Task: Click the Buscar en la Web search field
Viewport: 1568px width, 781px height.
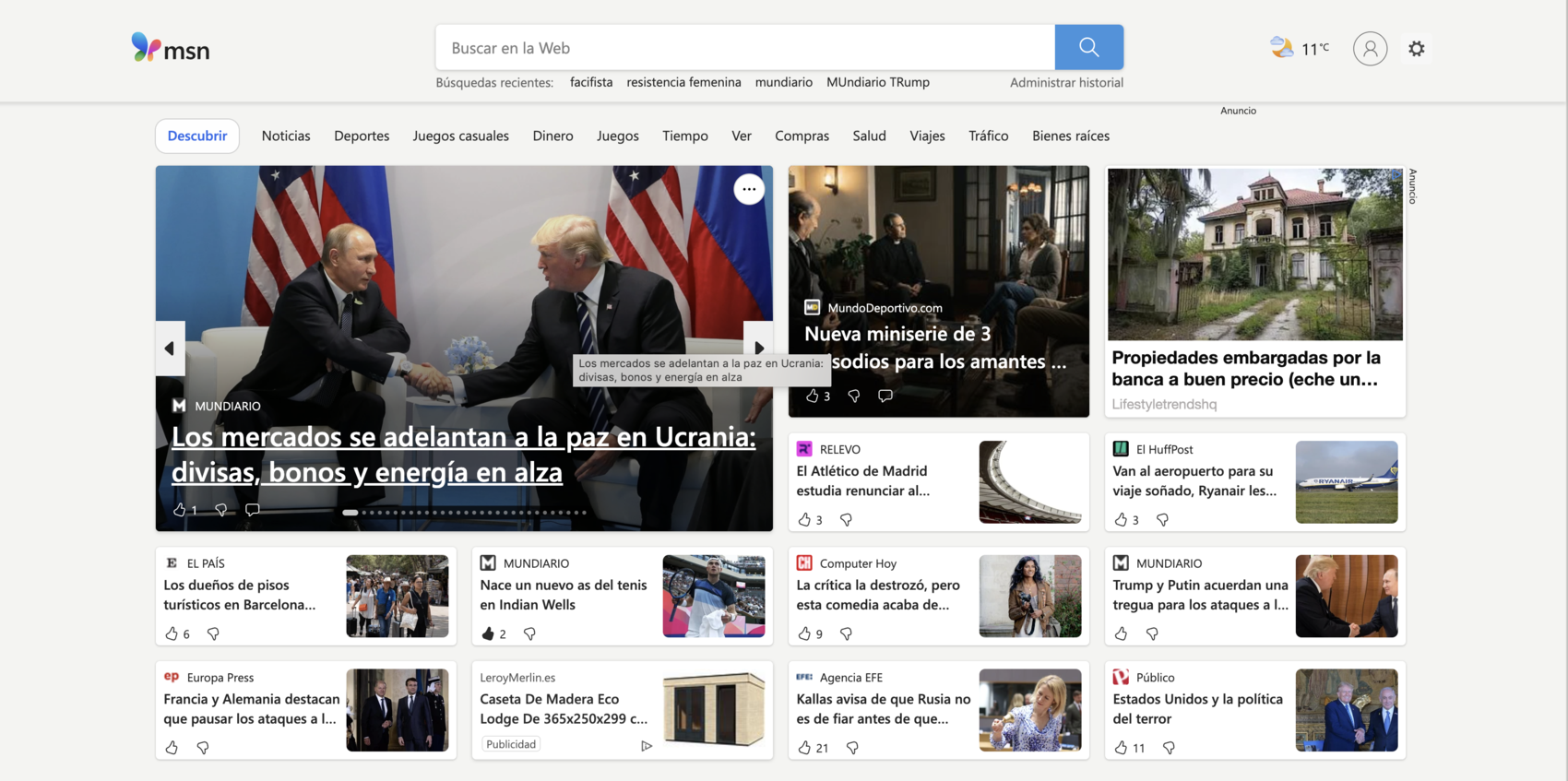Action: coord(745,47)
